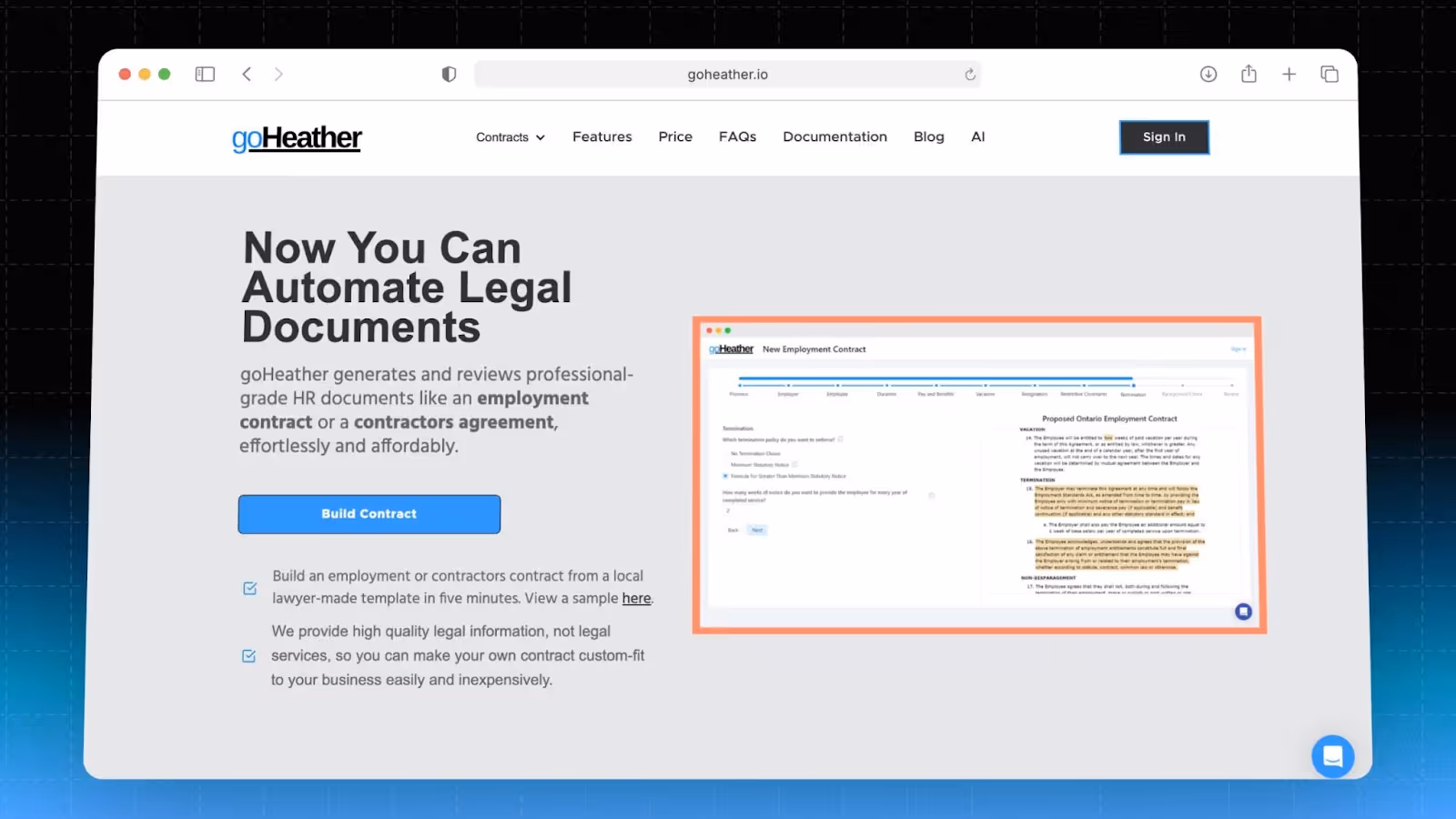This screenshot has width=1456, height=819.
Task: Open the downloads icon in Safari toolbar
Action: click(1208, 75)
